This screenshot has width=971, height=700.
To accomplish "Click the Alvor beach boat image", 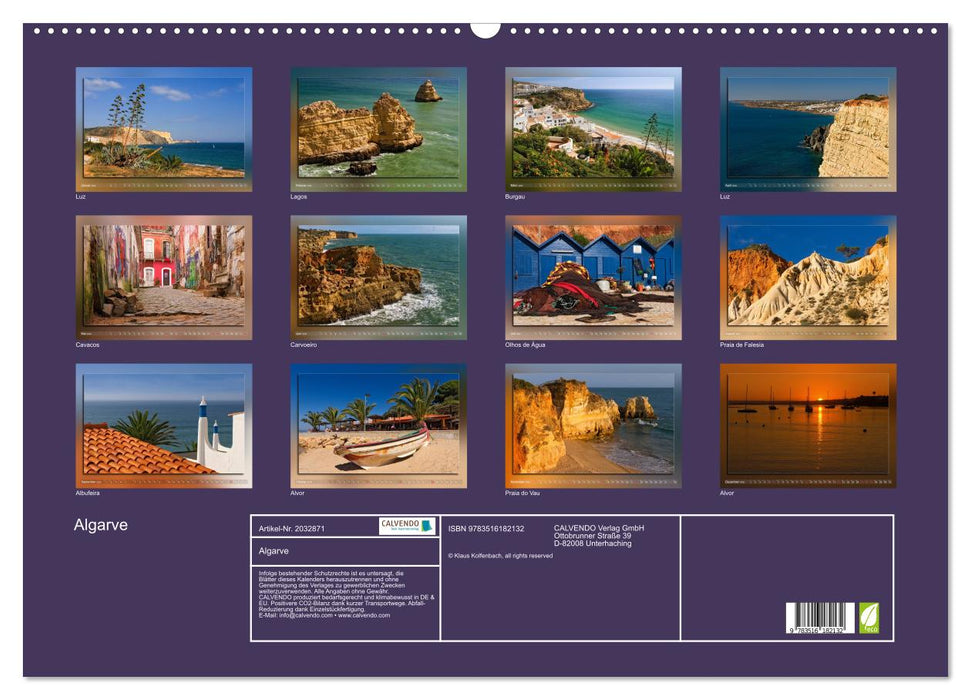I will (x=377, y=425).
